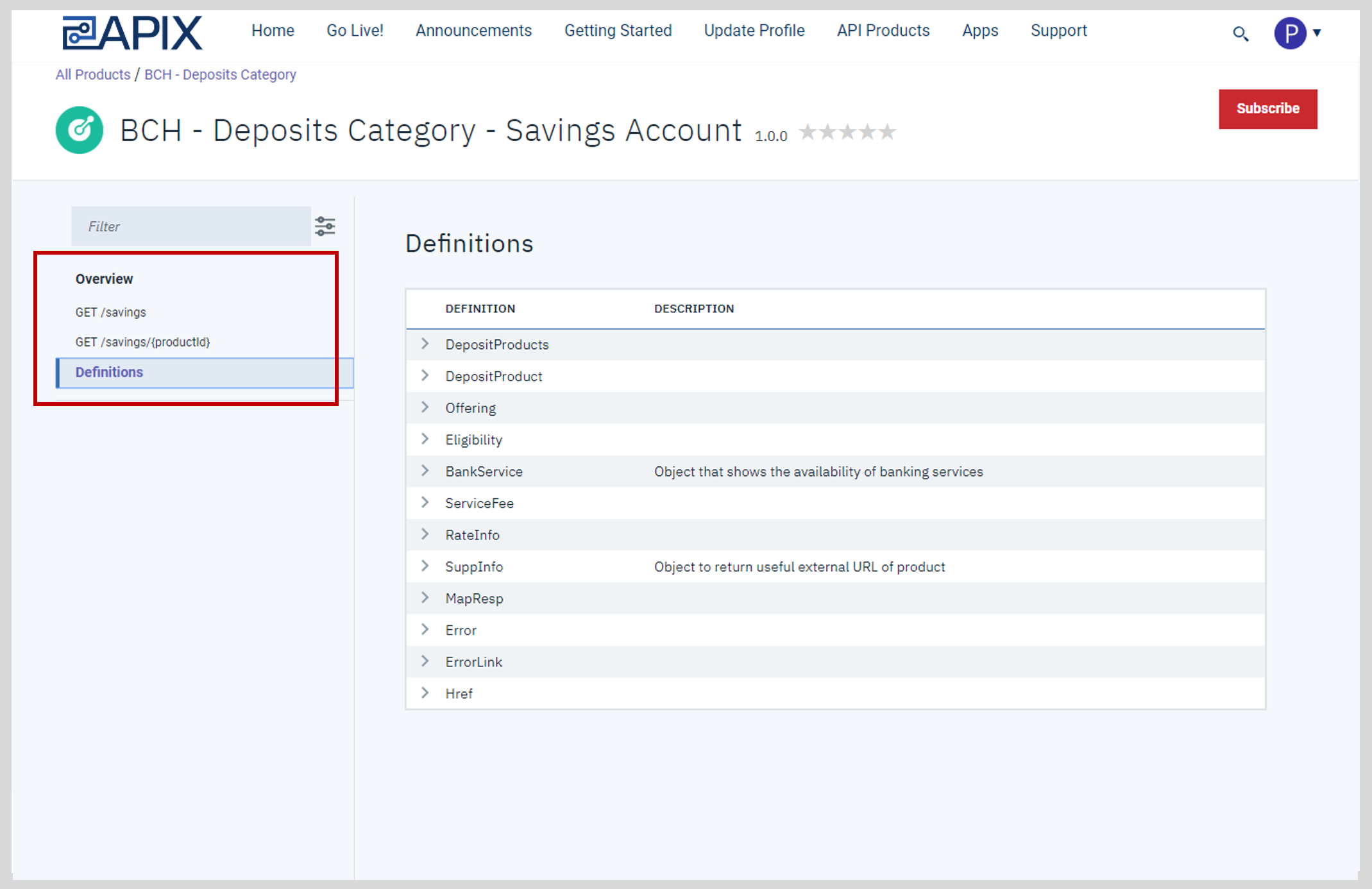The width and height of the screenshot is (1372, 889).
Task: Expand the ErrorLink definition
Action: 425,661
